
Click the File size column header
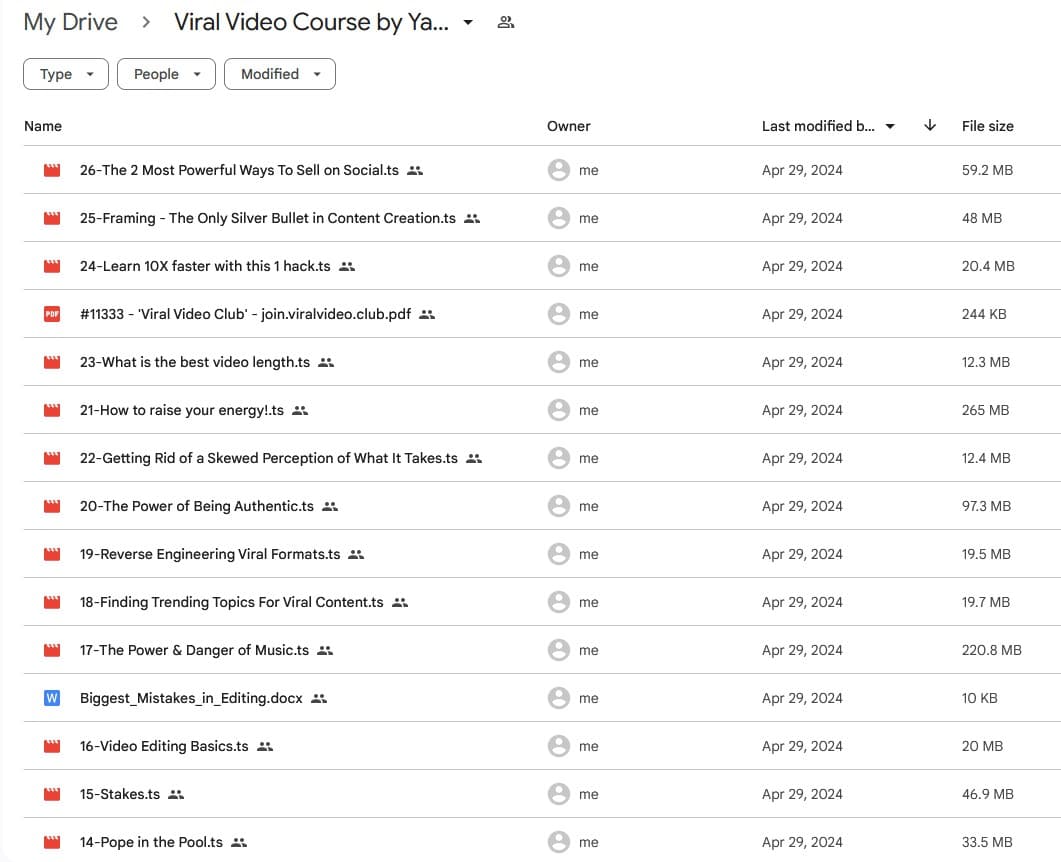point(987,126)
